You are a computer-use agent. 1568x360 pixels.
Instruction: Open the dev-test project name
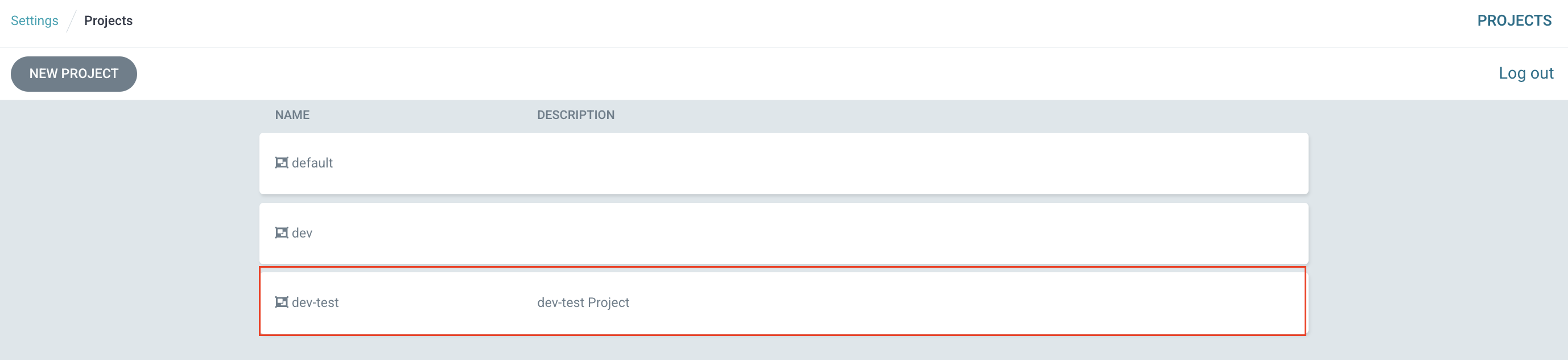315,302
